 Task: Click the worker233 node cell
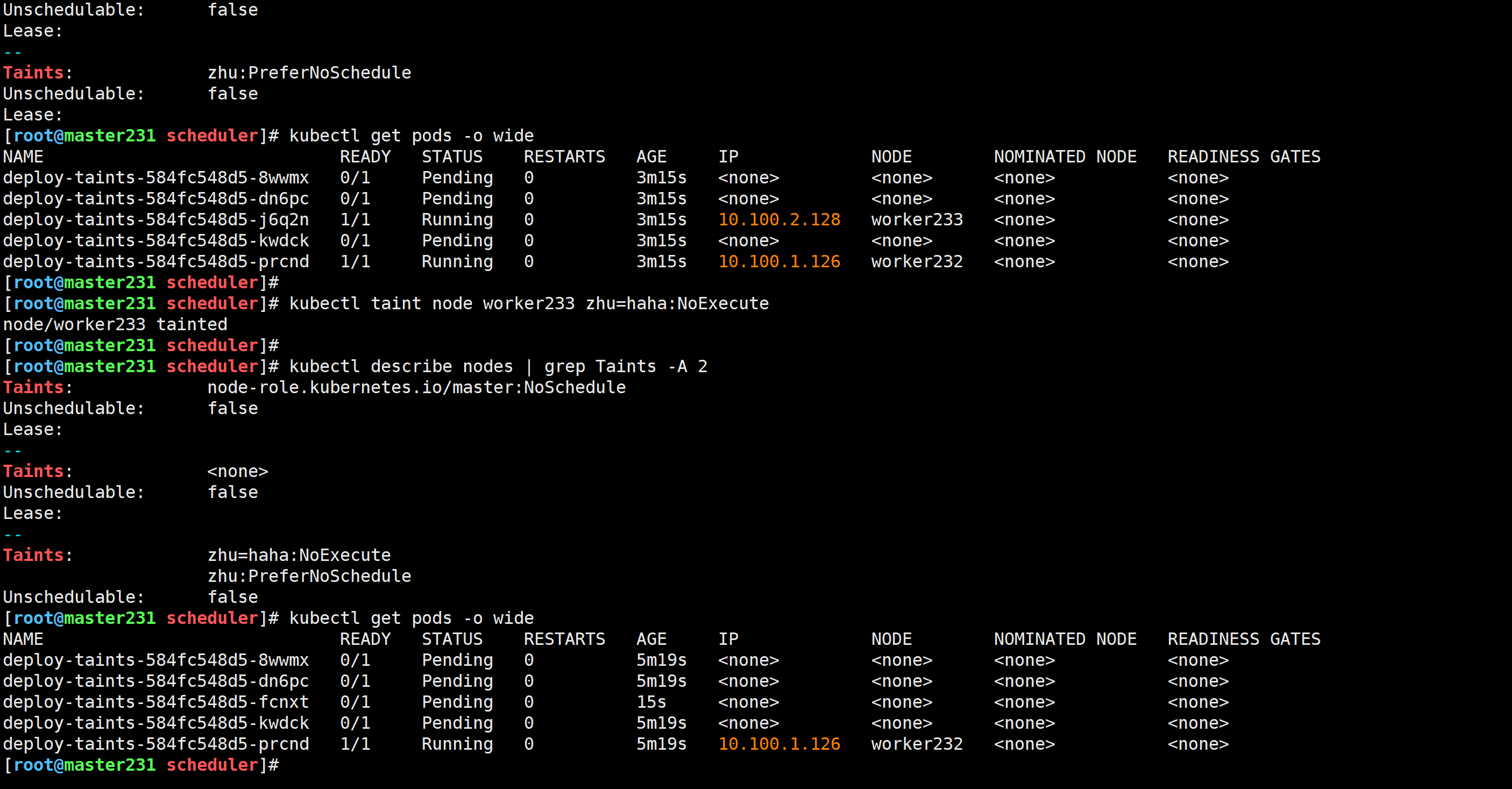[x=916, y=219]
